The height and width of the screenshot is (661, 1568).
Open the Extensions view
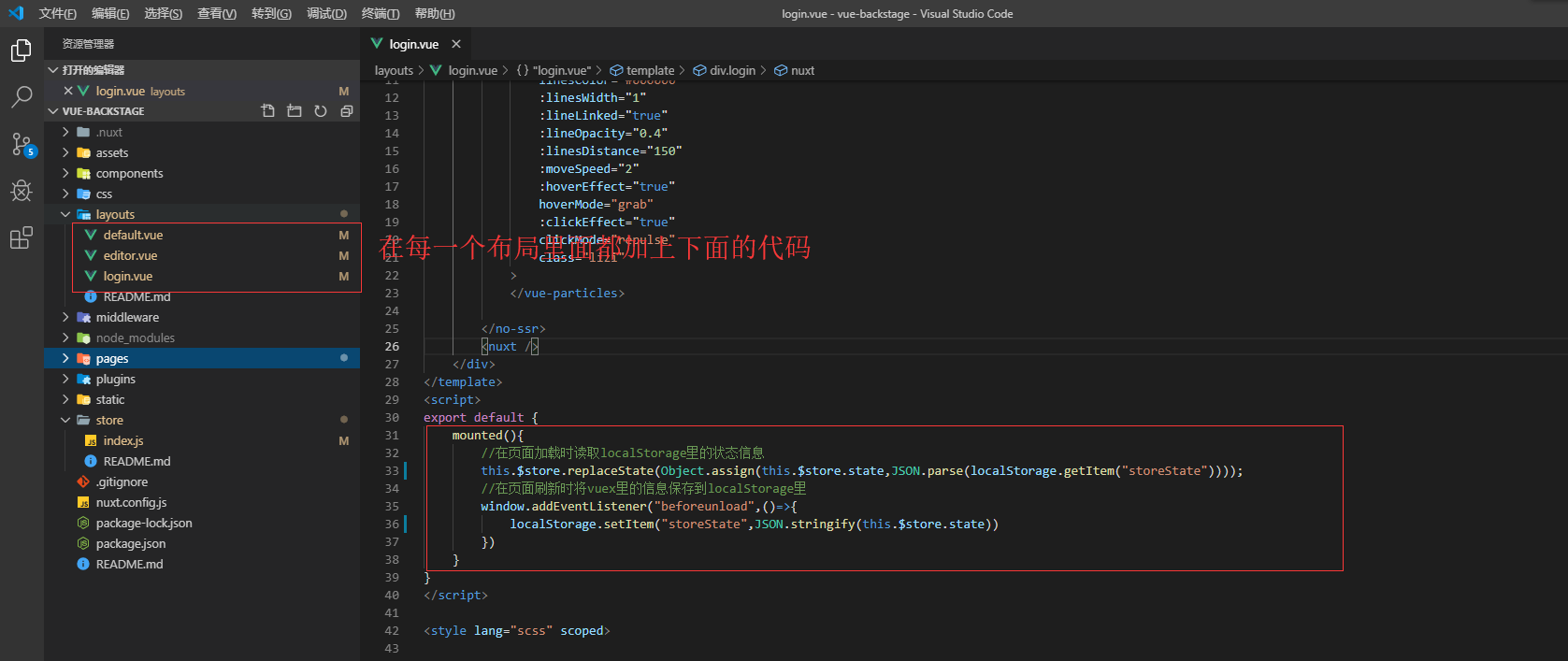(21, 238)
